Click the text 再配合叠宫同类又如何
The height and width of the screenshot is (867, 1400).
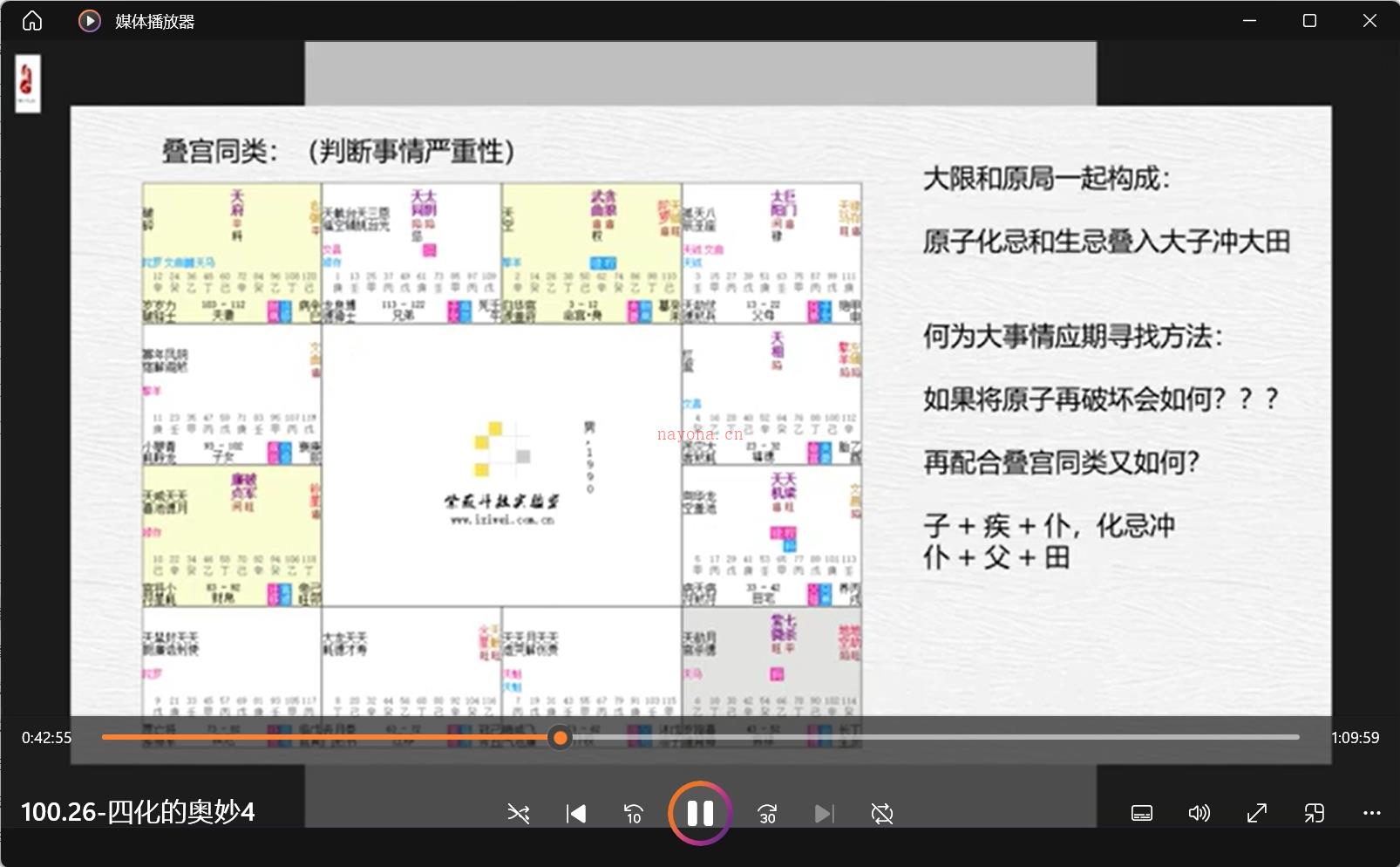(x=1062, y=461)
